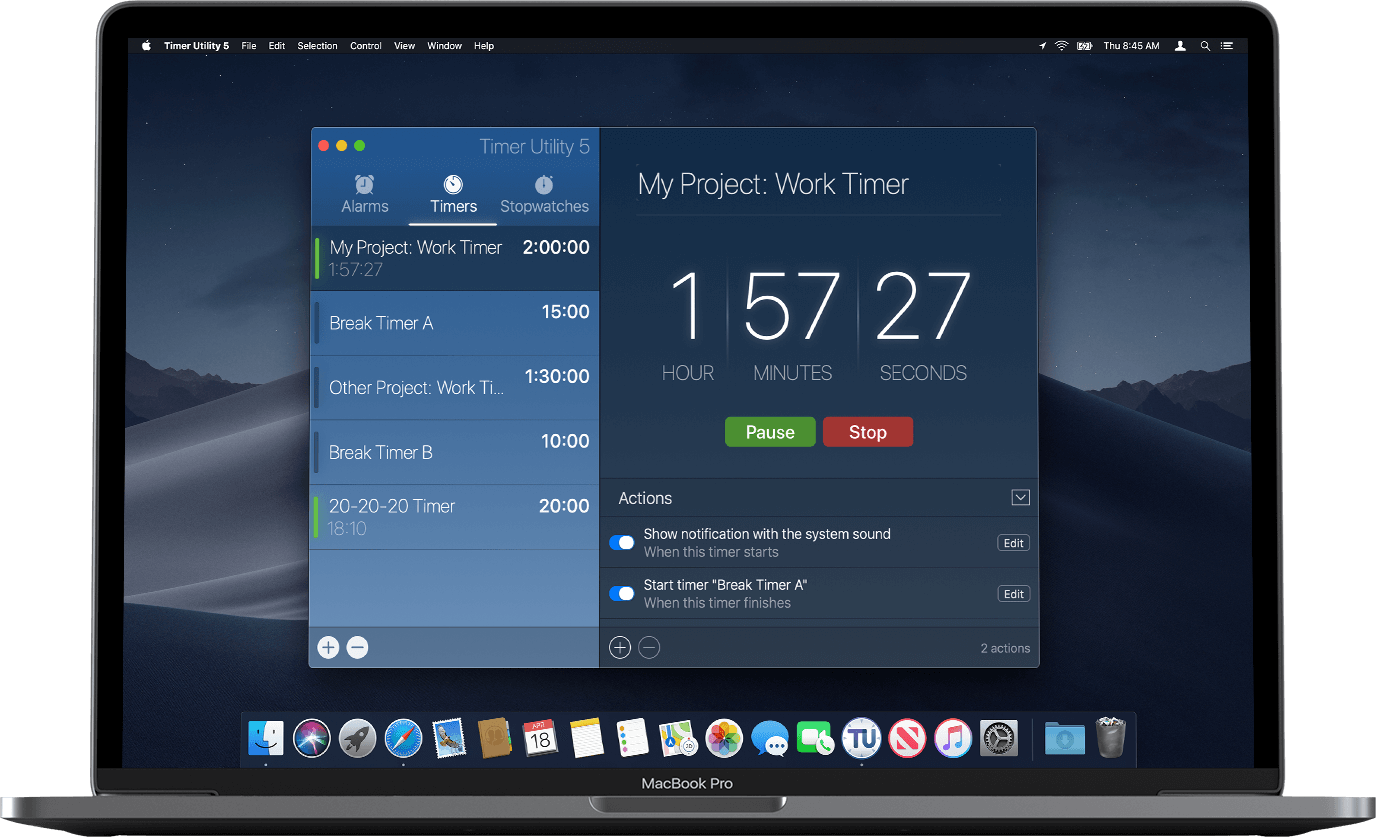Open the user account menu icon
The width and height of the screenshot is (1376, 837).
[x=1181, y=46]
